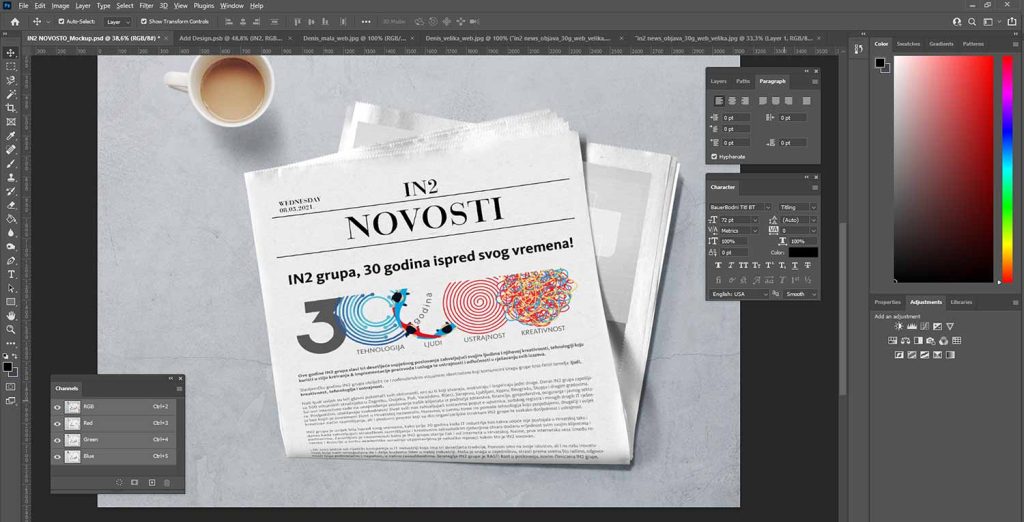Switch to the Libraries panel tab
The image size is (1024, 522).
(961, 301)
